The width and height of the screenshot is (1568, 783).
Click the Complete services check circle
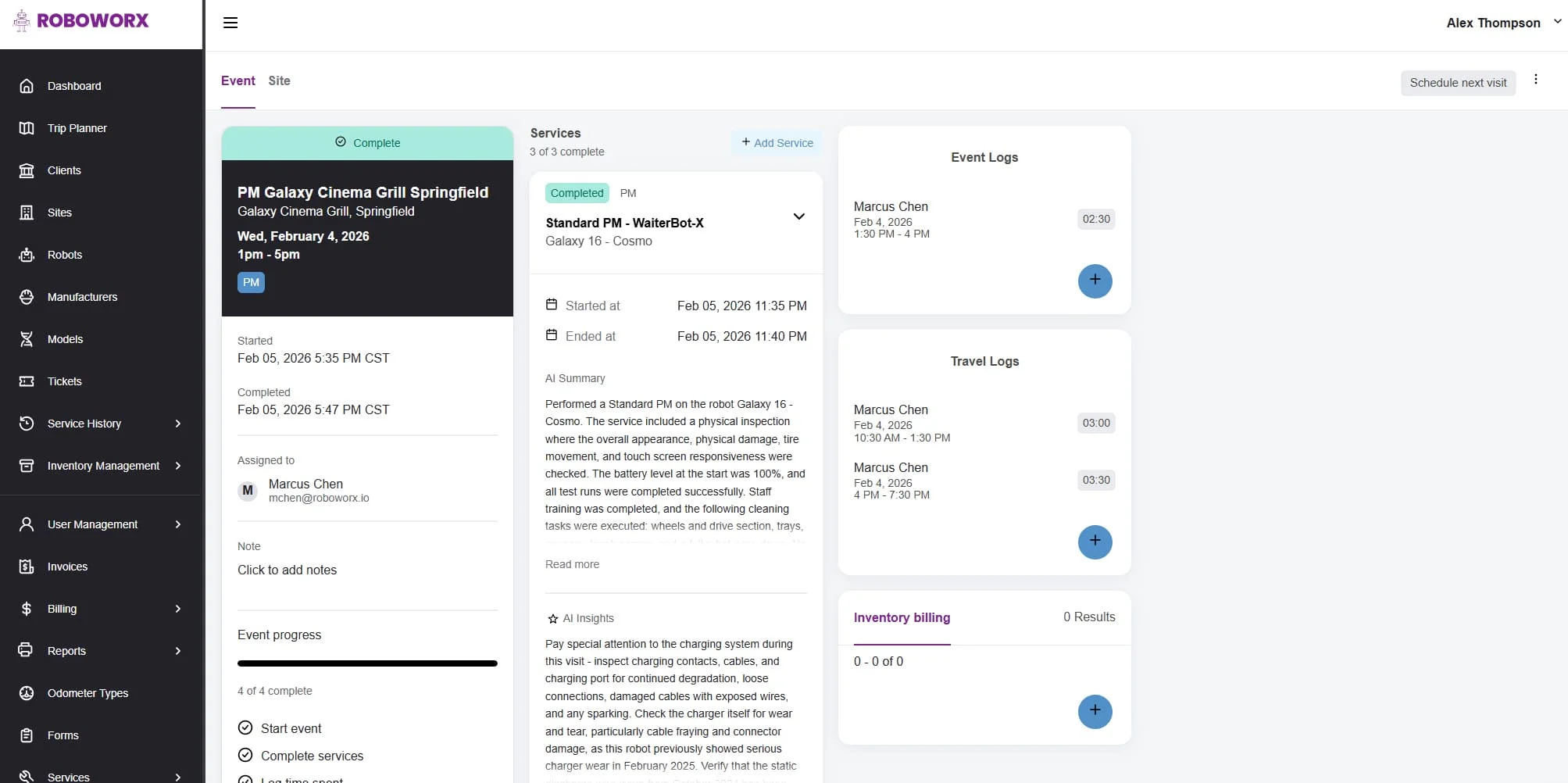(x=245, y=756)
